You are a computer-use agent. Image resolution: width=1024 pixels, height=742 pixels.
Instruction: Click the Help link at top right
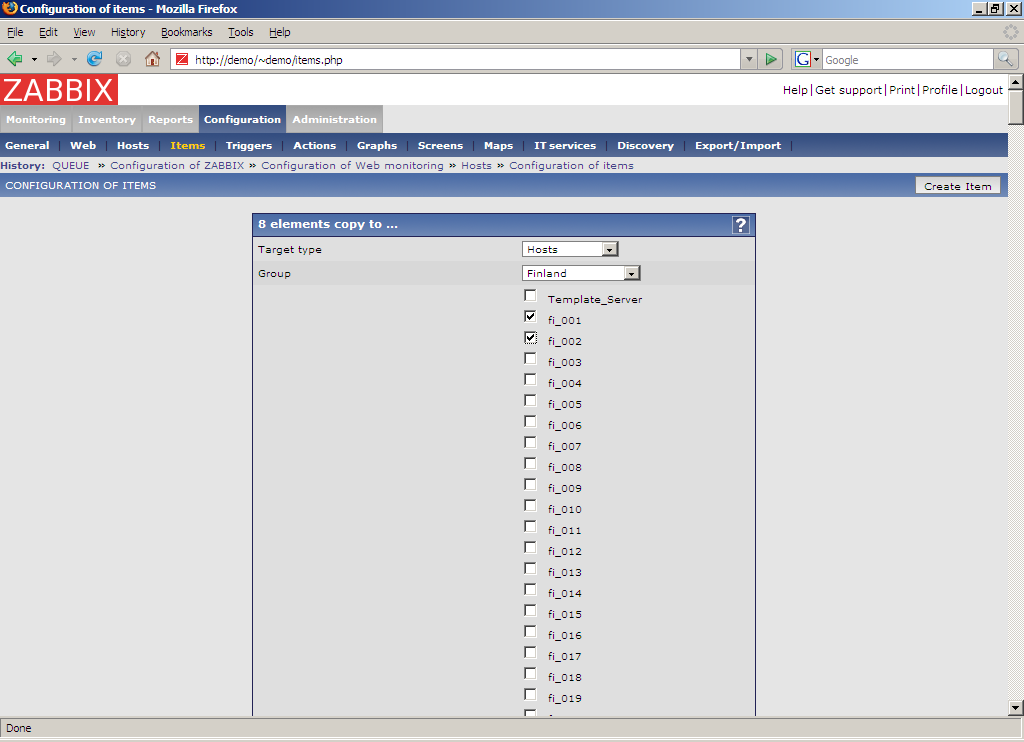[795, 90]
